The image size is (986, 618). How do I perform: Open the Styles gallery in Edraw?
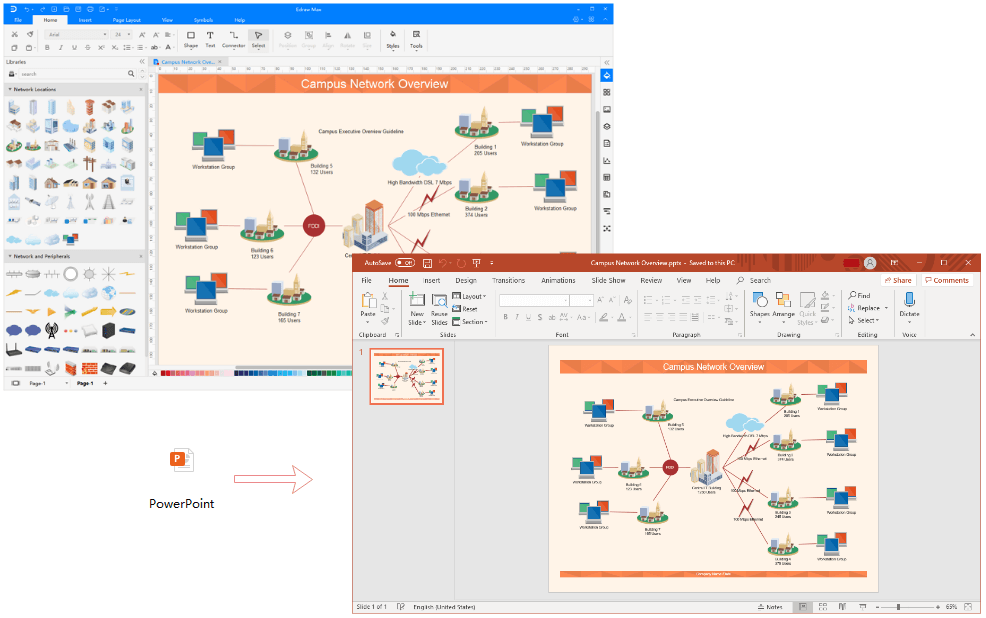[x=392, y=38]
